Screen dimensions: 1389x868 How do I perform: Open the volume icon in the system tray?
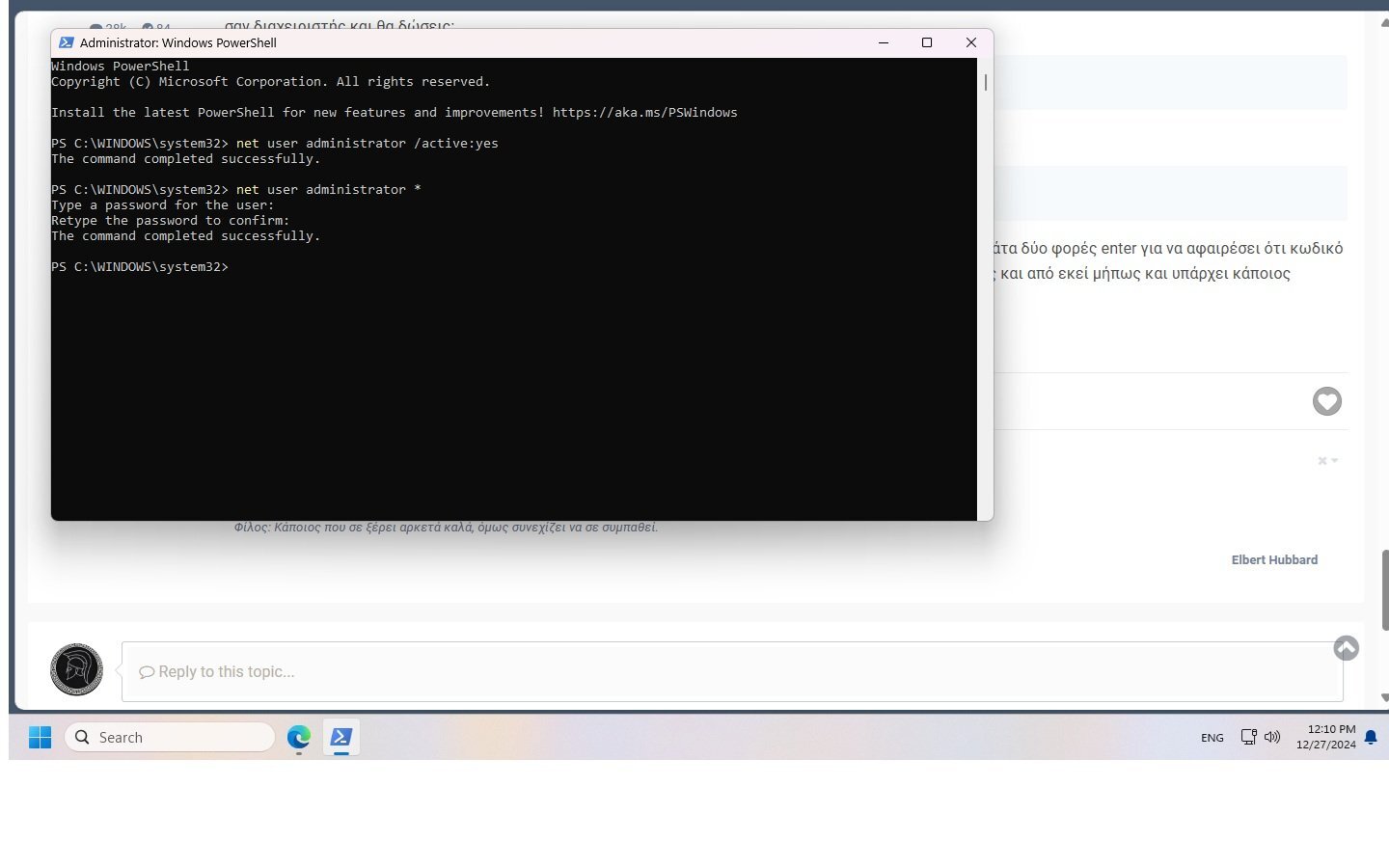point(1272,737)
